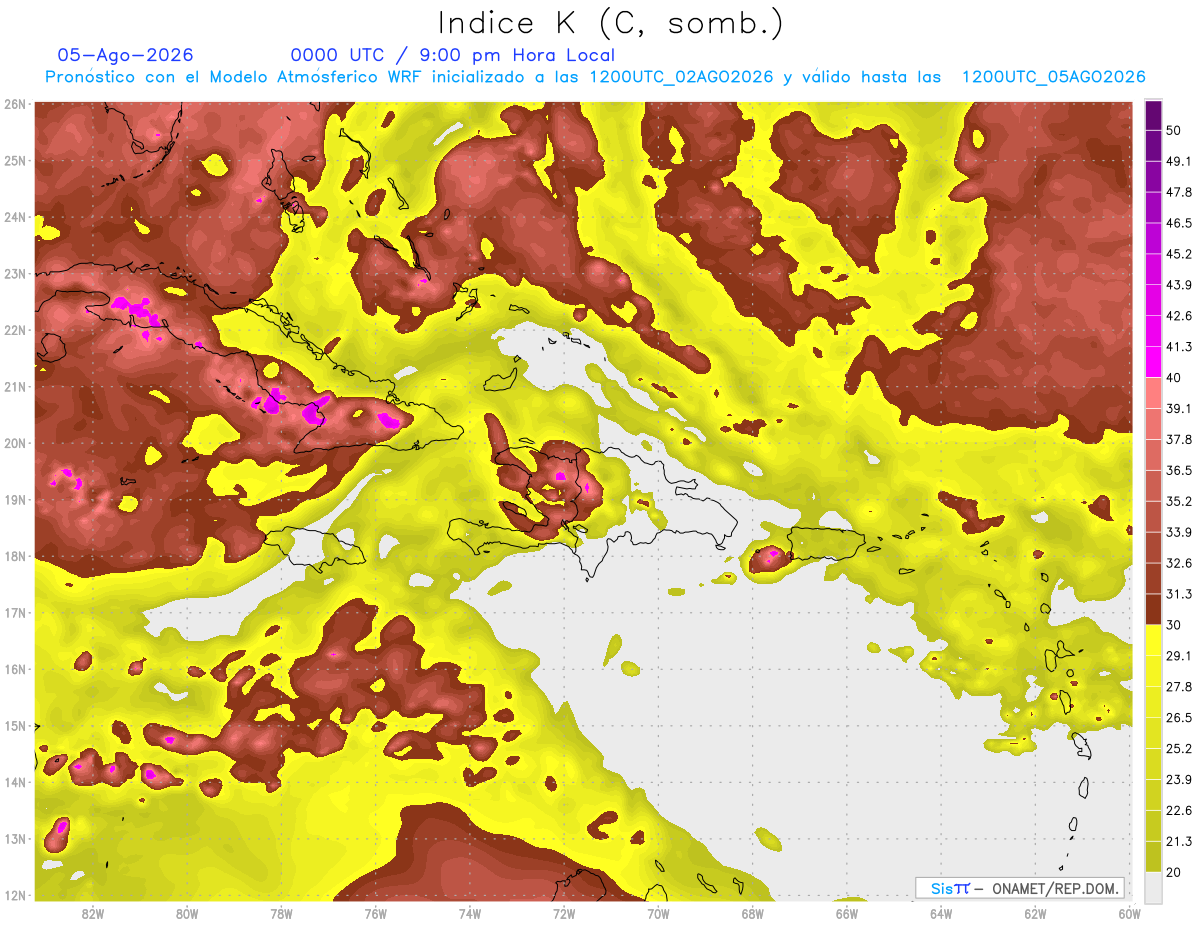Screen dimensions: 1200x927
Task: Click the color scale value "30"
Action: click(1176, 625)
